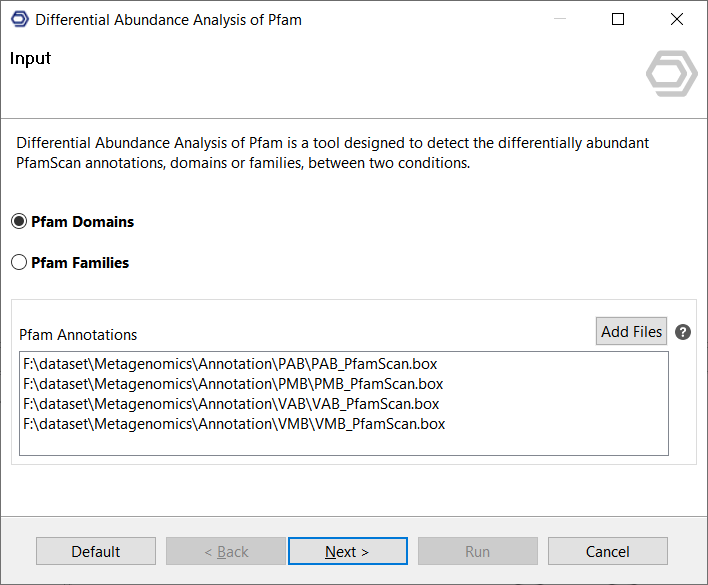The height and width of the screenshot is (585, 708).
Task: Click the hexagon logo in the header
Action: coord(671,74)
